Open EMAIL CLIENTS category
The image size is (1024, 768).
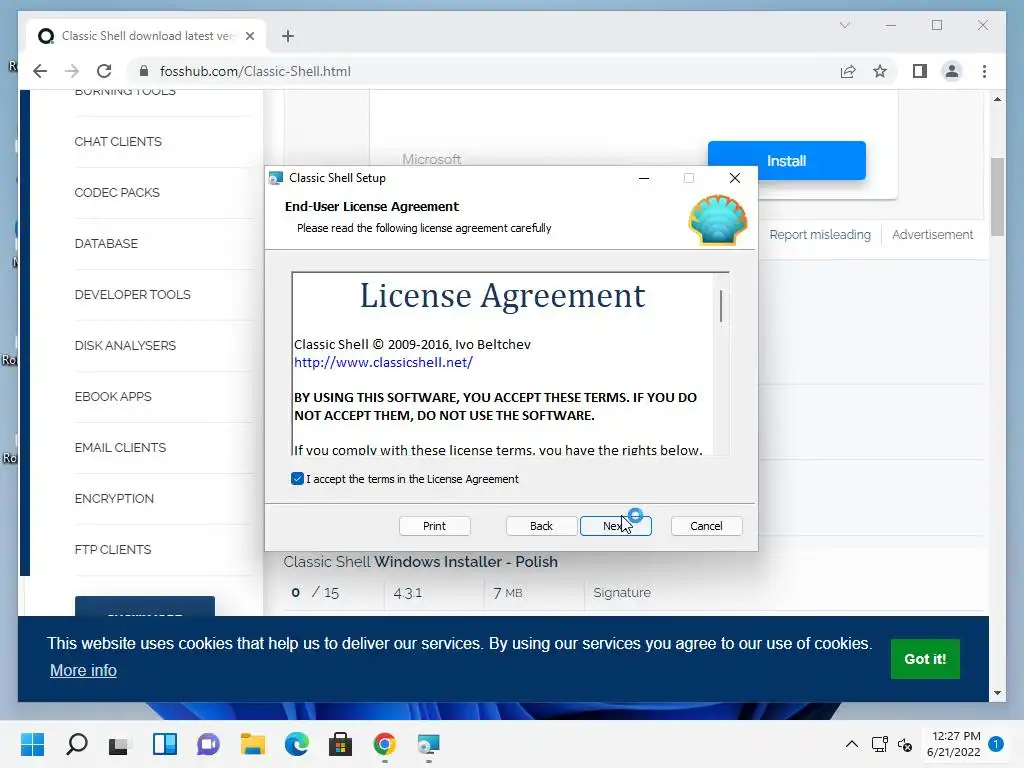(x=120, y=447)
